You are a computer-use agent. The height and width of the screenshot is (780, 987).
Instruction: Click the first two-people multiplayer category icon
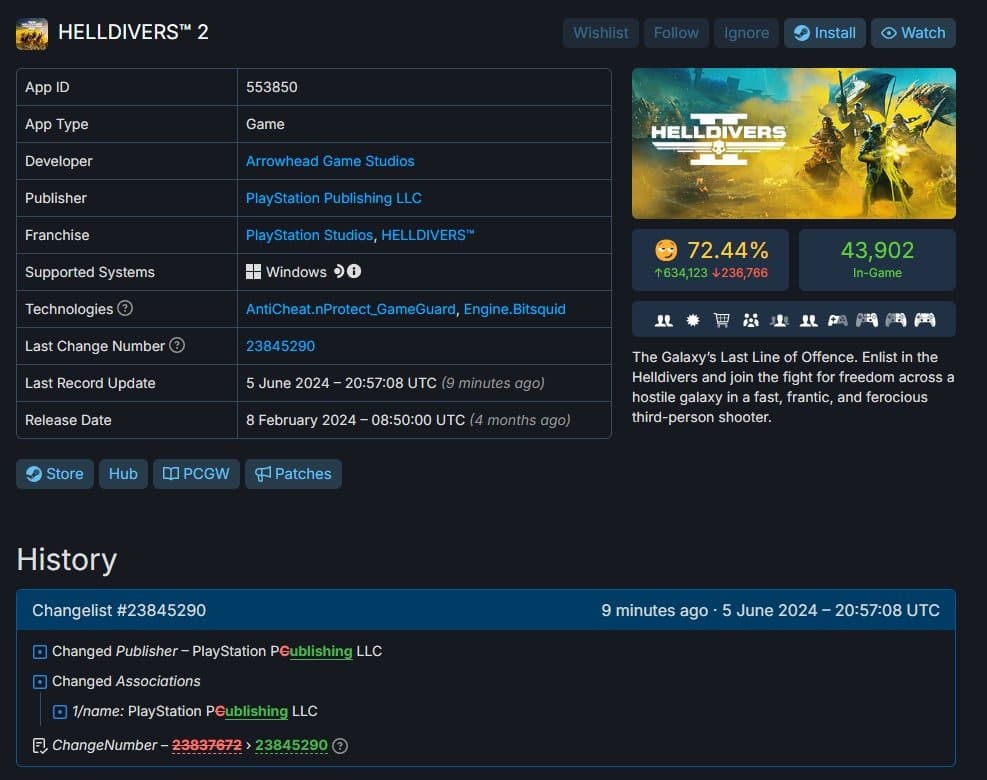coord(663,320)
